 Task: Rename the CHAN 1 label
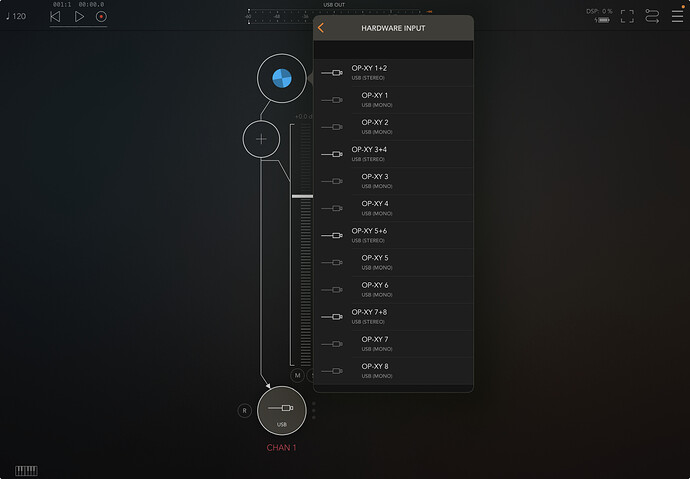pos(282,447)
